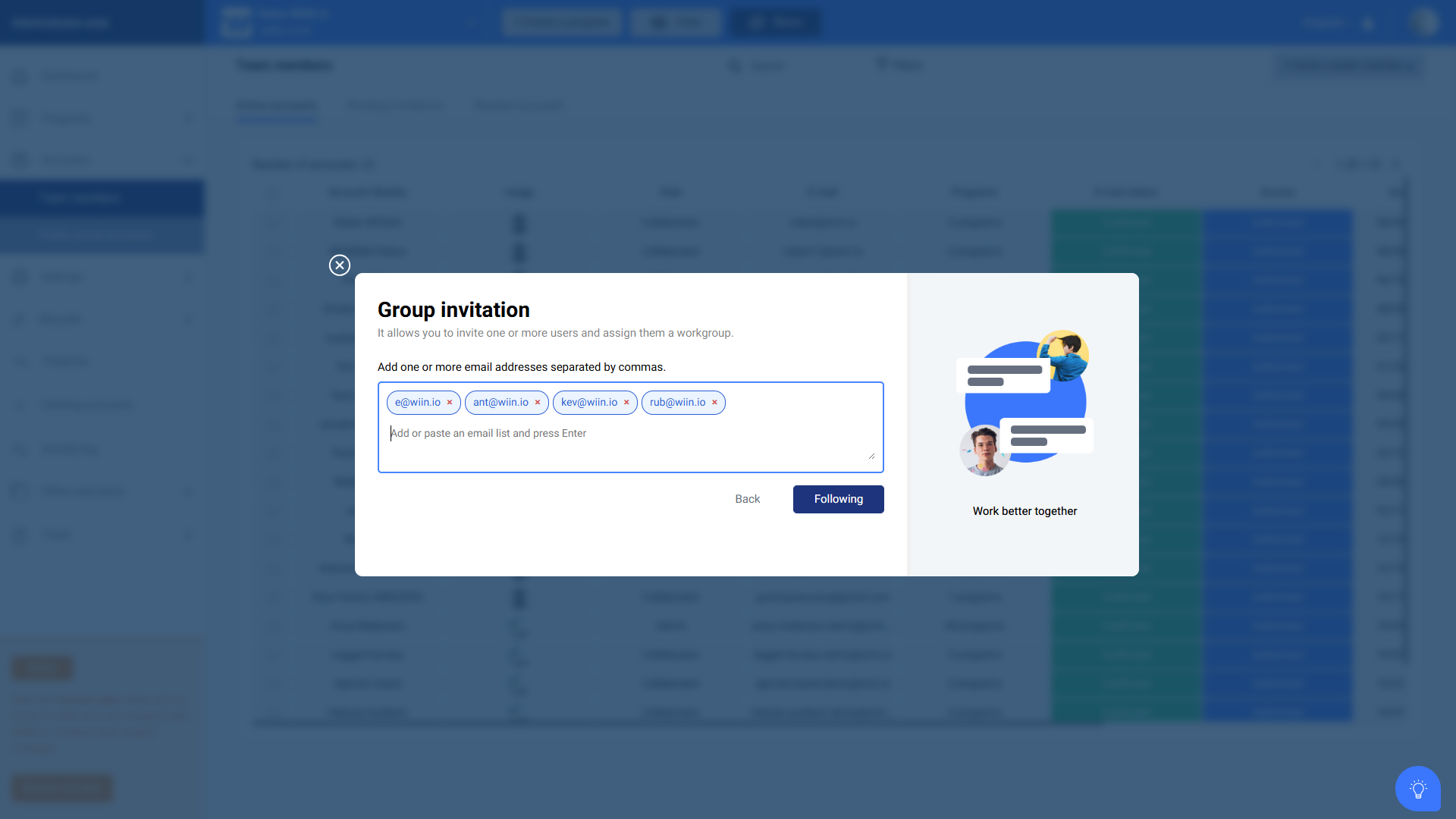Image resolution: width=1456 pixels, height=819 pixels.
Task: Click the email list resize handle
Action: [x=871, y=455]
